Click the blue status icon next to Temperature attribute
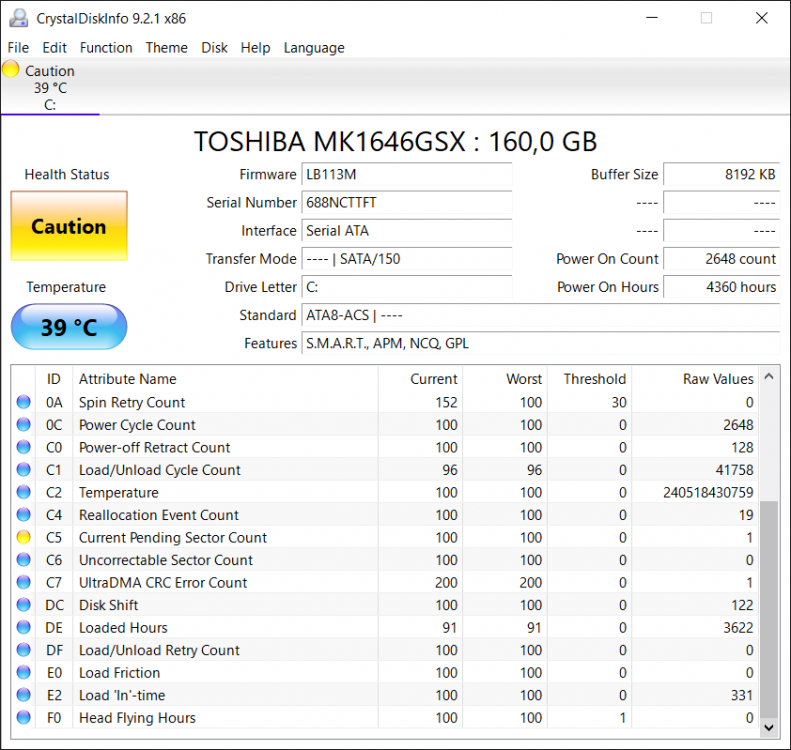The width and height of the screenshot is (791, 750). [x=24, y=493]
